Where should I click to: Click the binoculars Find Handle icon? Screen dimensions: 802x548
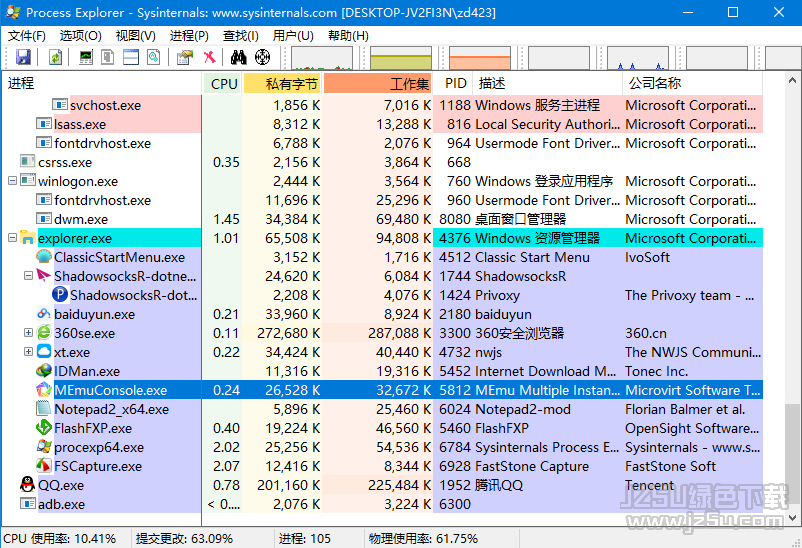point(238,57)
